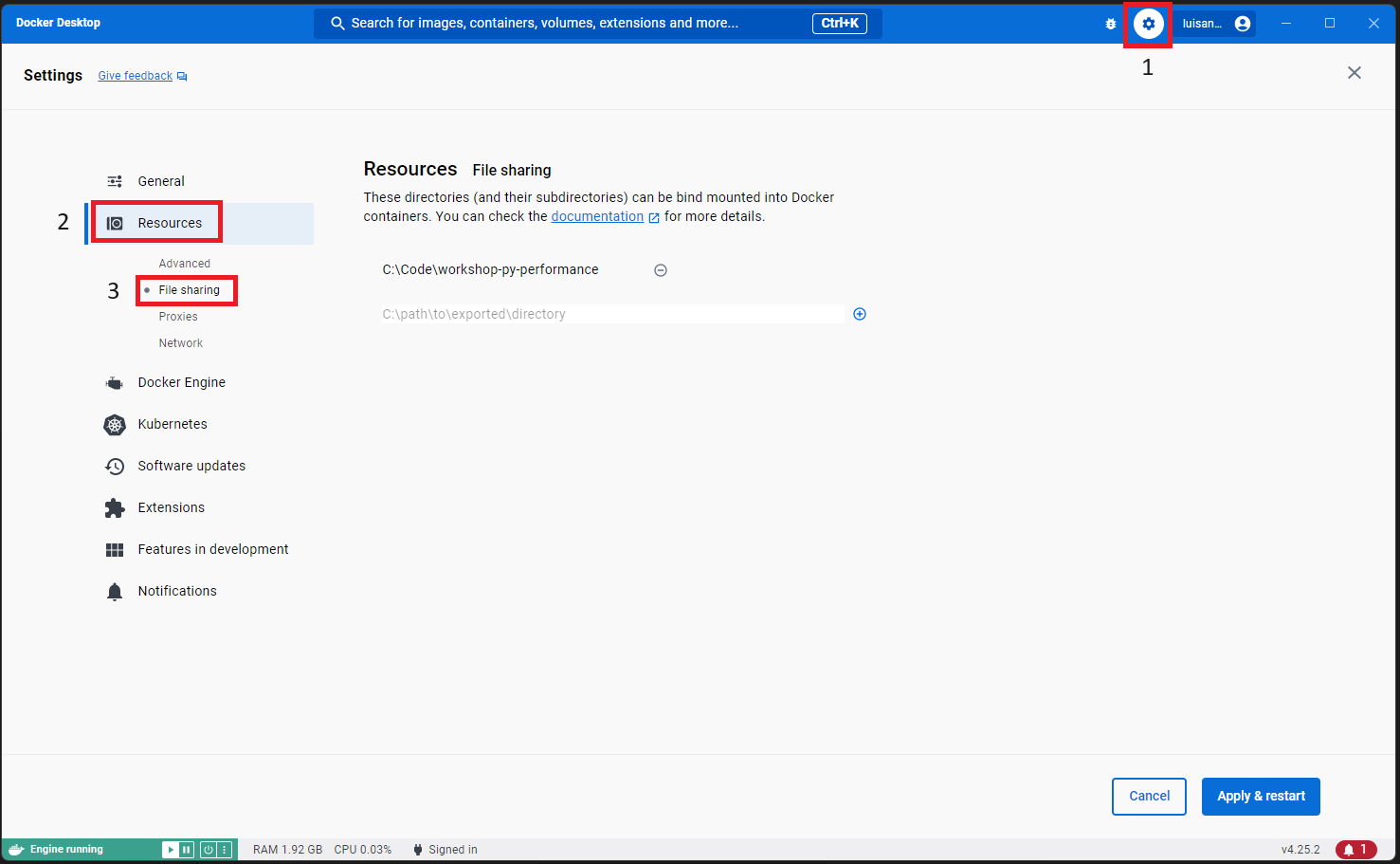This screenshot has height=864, width=1400.
Task: Click the CPU 0.03% status
Action: [x=362, y=850]
